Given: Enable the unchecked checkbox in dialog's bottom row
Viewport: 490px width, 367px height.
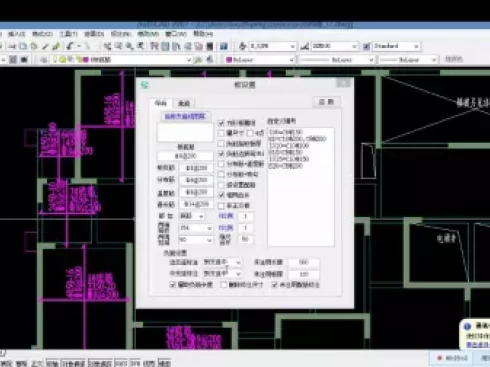Looking at the screenshot, I should [224, 285].
